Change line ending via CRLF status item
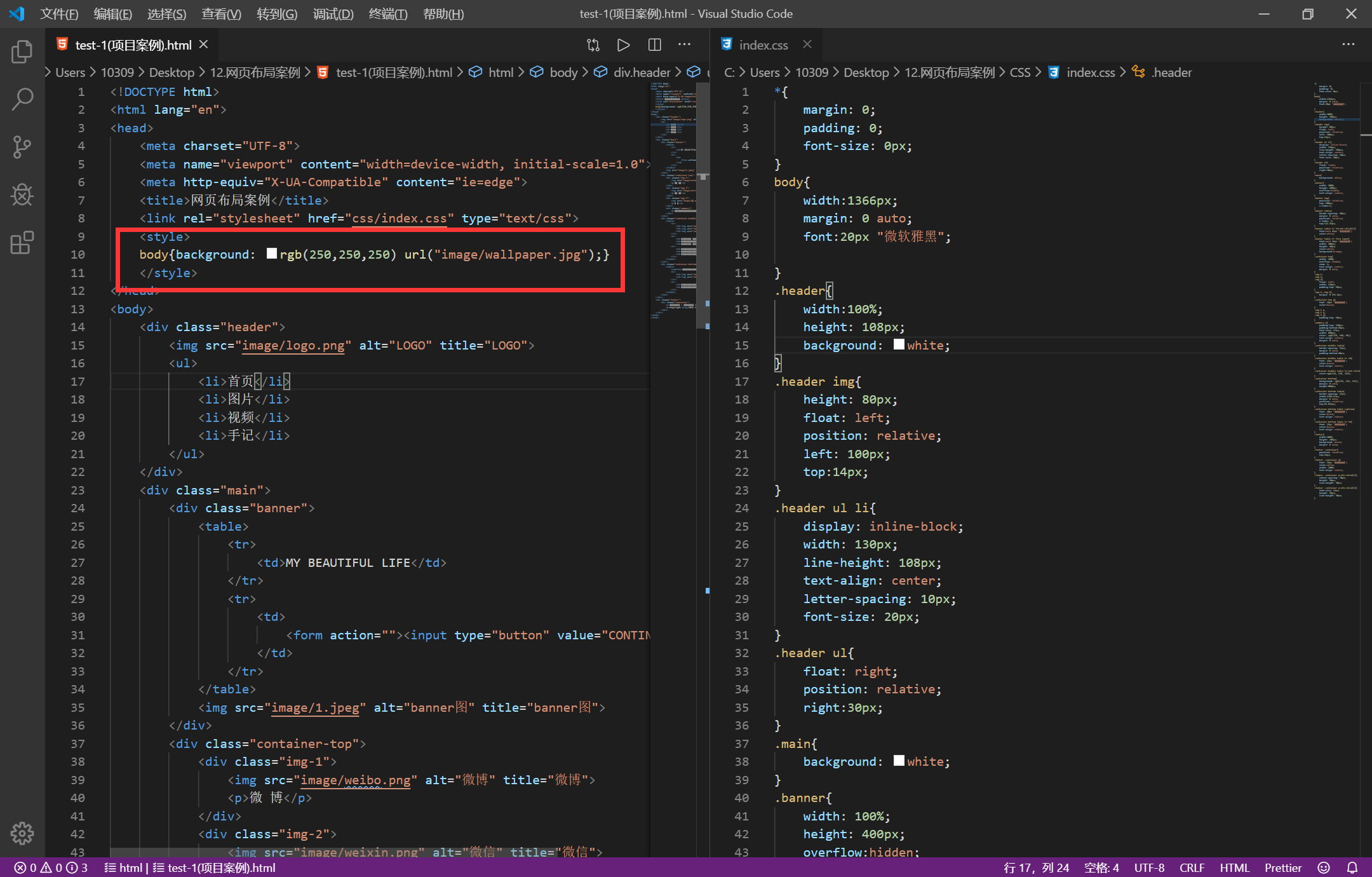The height and width of the screenshot is (877, 1372). coord(1192,867)
